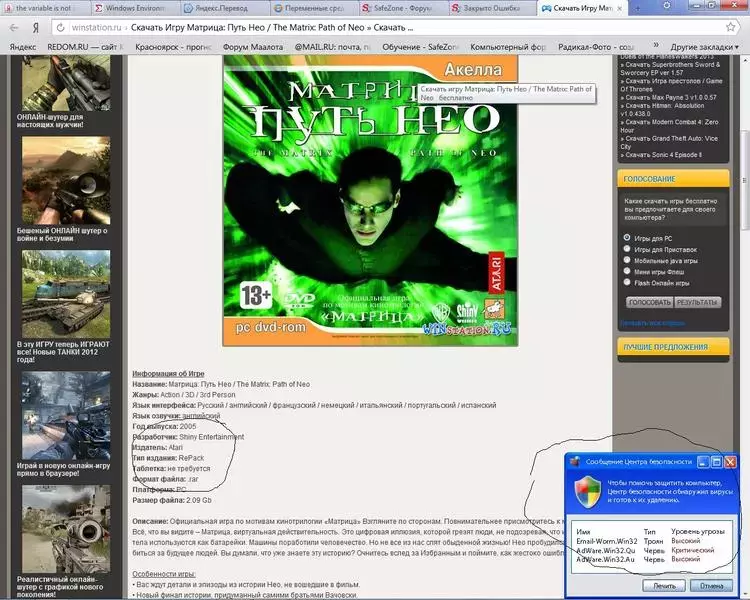This screenshot has width=750, height=600.
Task: Show hidden bookmarks with the » chevron
Action: tap(656, 45)
